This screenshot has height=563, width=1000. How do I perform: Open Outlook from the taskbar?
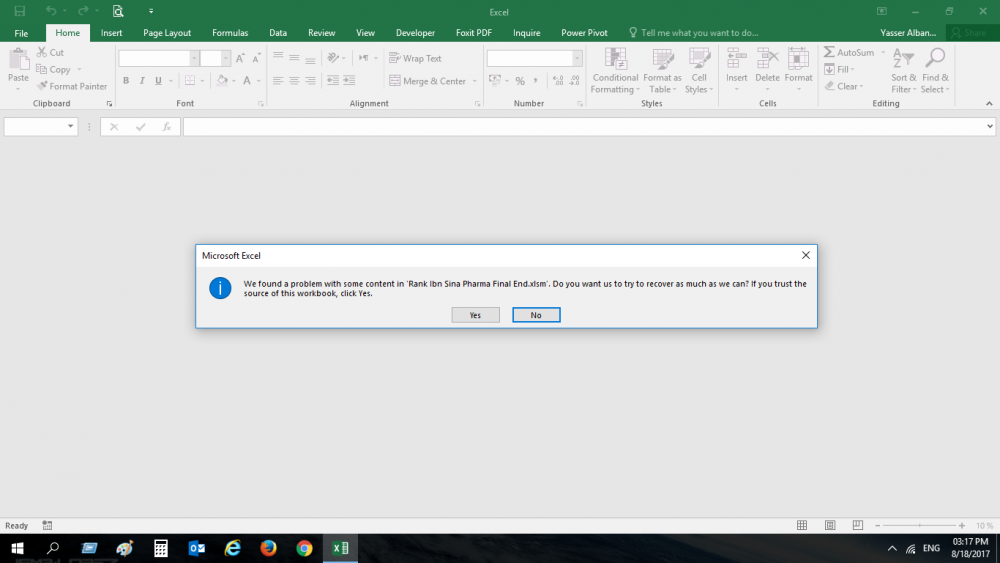tap(197, 548)
